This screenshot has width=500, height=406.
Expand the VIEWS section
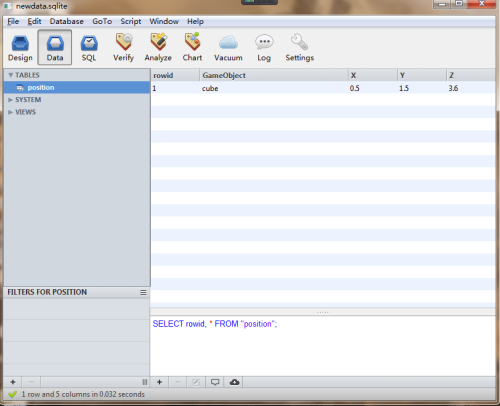[x=11, y=112]
